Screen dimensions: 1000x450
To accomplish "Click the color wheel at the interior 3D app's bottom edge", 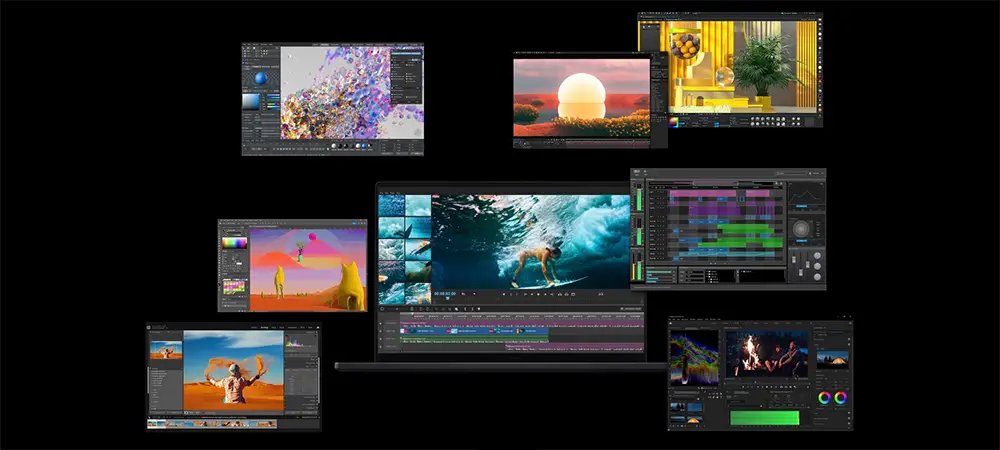I will [673, 121].
